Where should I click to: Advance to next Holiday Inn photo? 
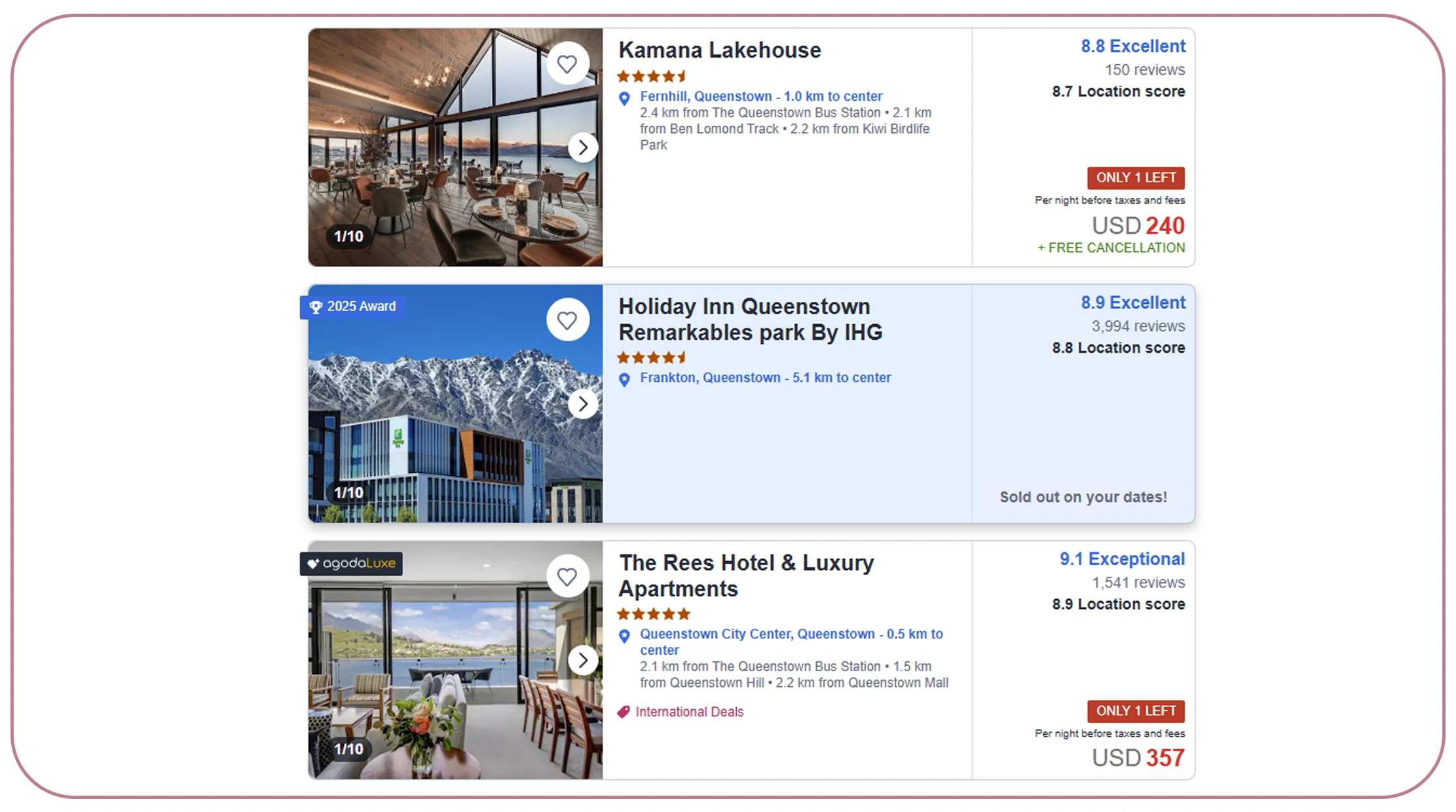click(583, 404)
